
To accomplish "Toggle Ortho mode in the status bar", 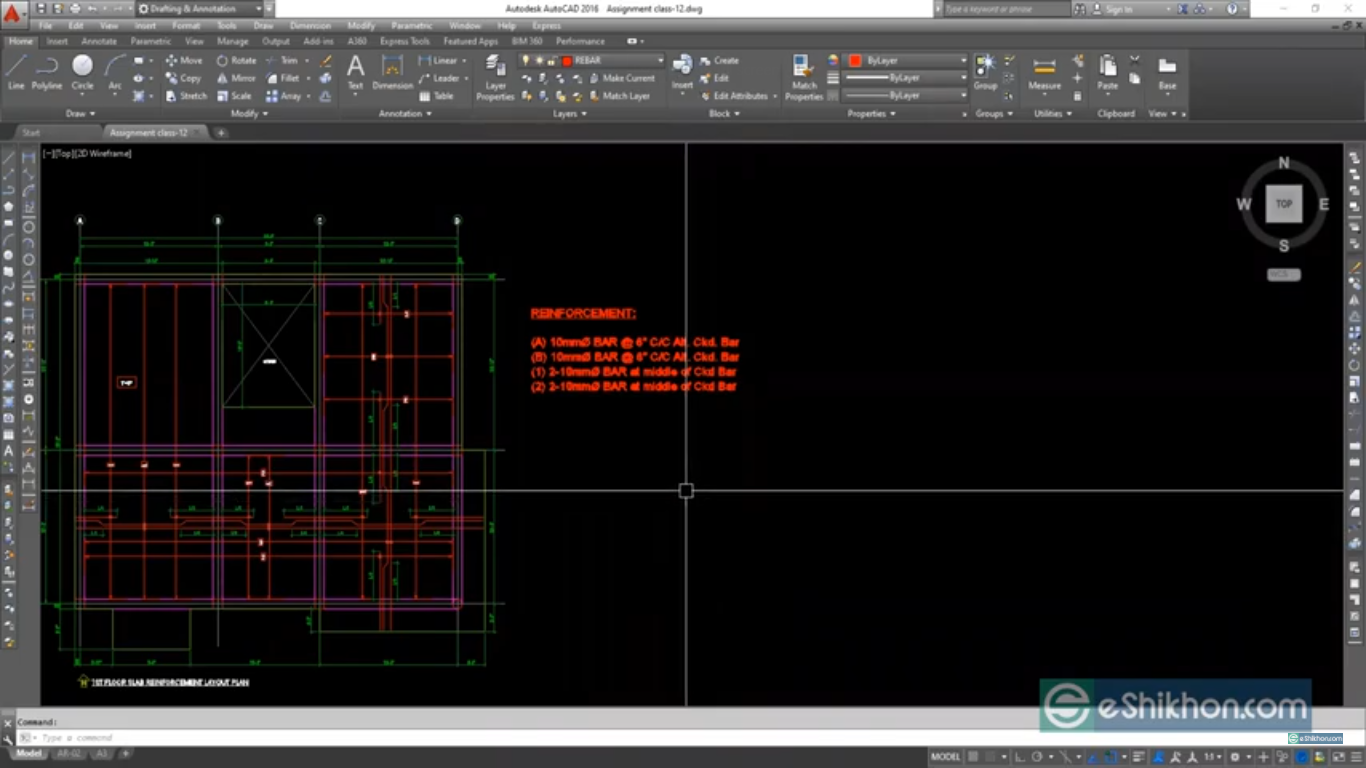I will click(x=1021, y=758).
